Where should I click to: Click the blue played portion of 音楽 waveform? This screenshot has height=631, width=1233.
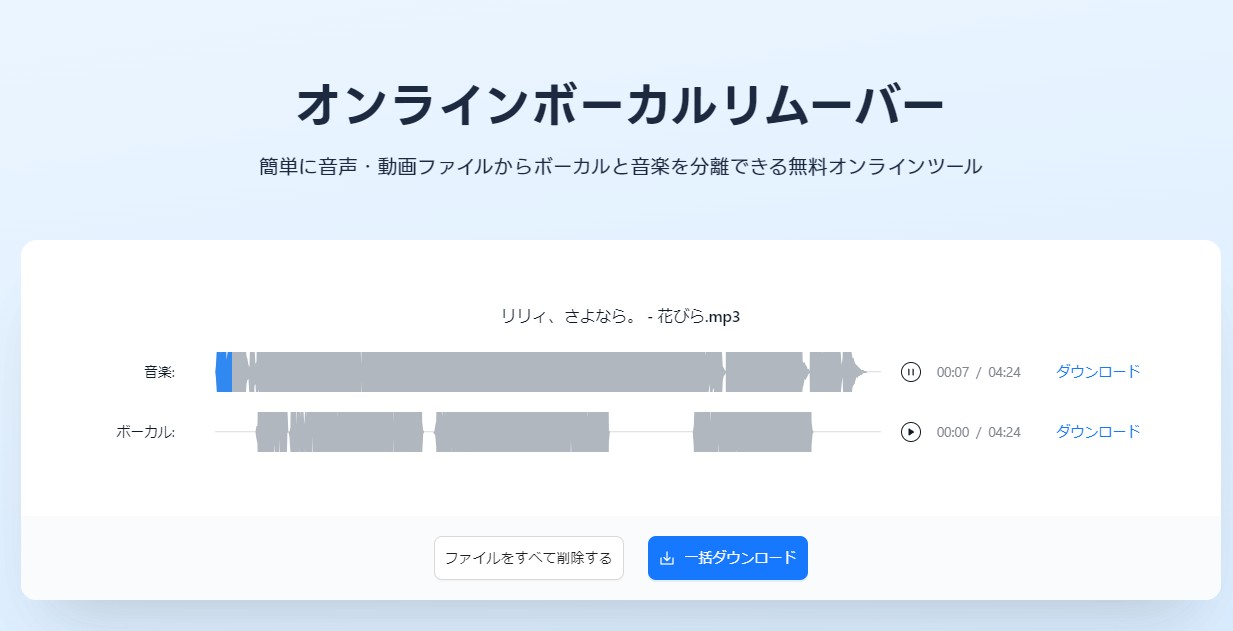(x=224, y=372)
